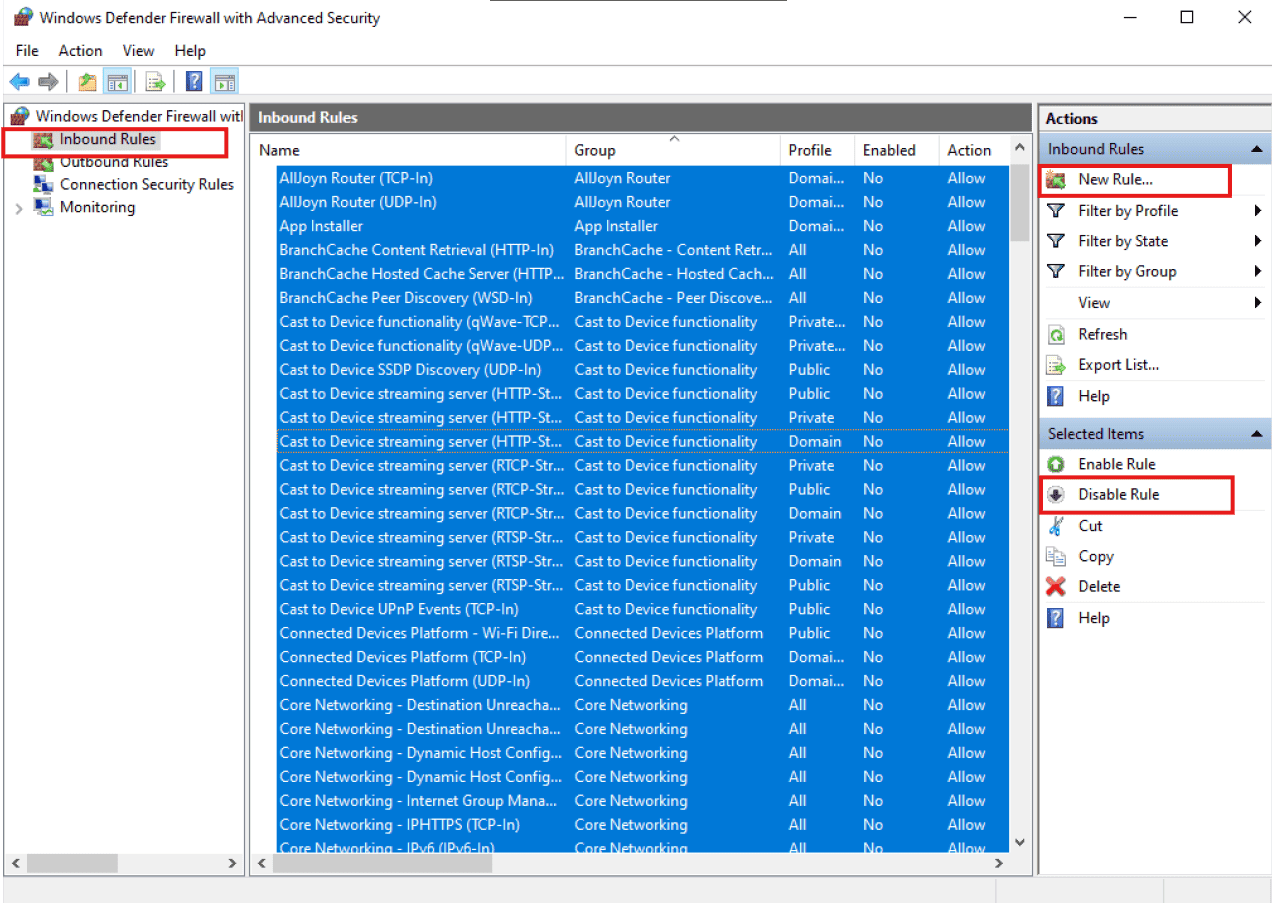The image size is (1272, 903).
Task: Sort by the Name column header
Action: click(x=408, y=150)
